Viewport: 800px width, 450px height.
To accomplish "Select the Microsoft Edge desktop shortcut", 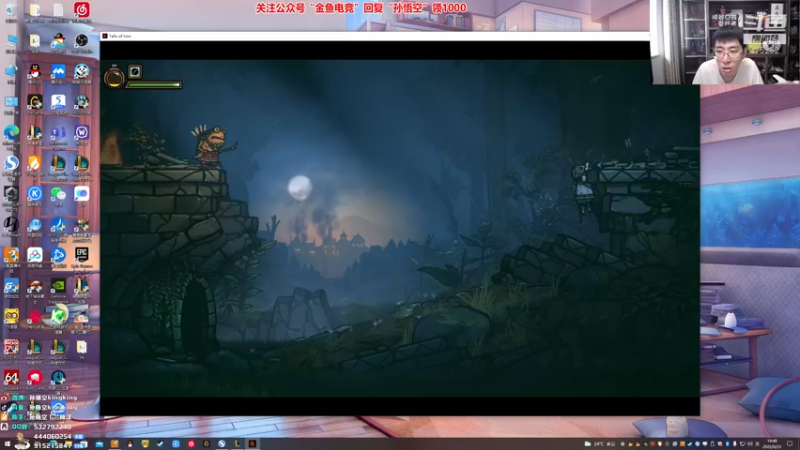I will tap(11, 133).
